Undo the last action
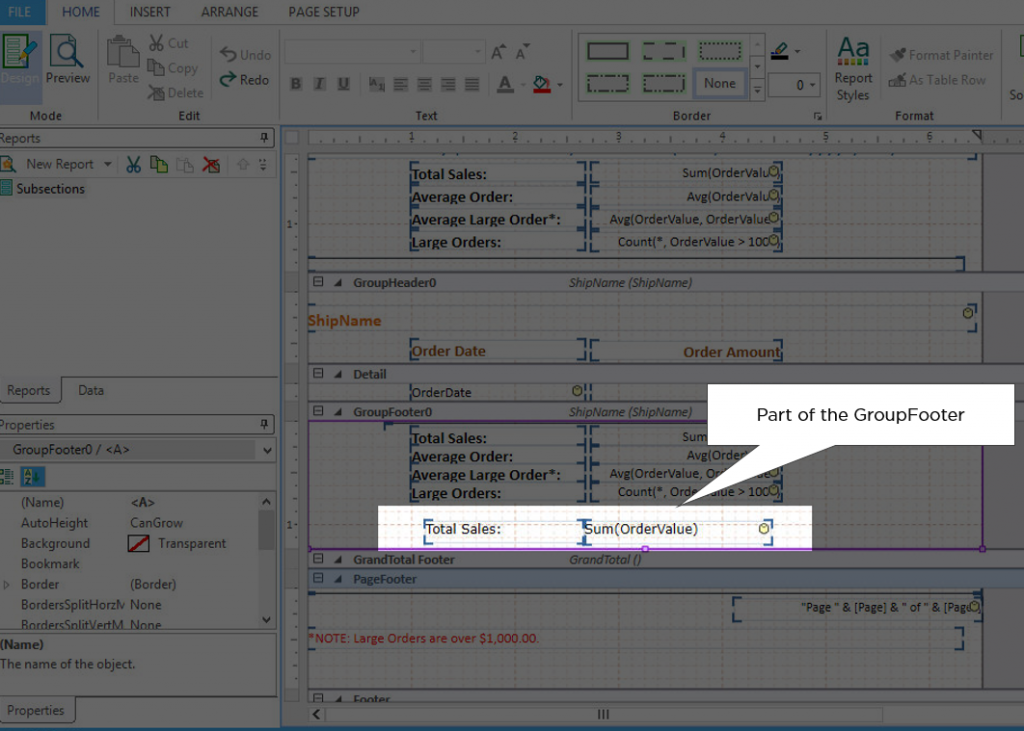The width and height of the screenshot is (1024, 731). tap(245, 55)
